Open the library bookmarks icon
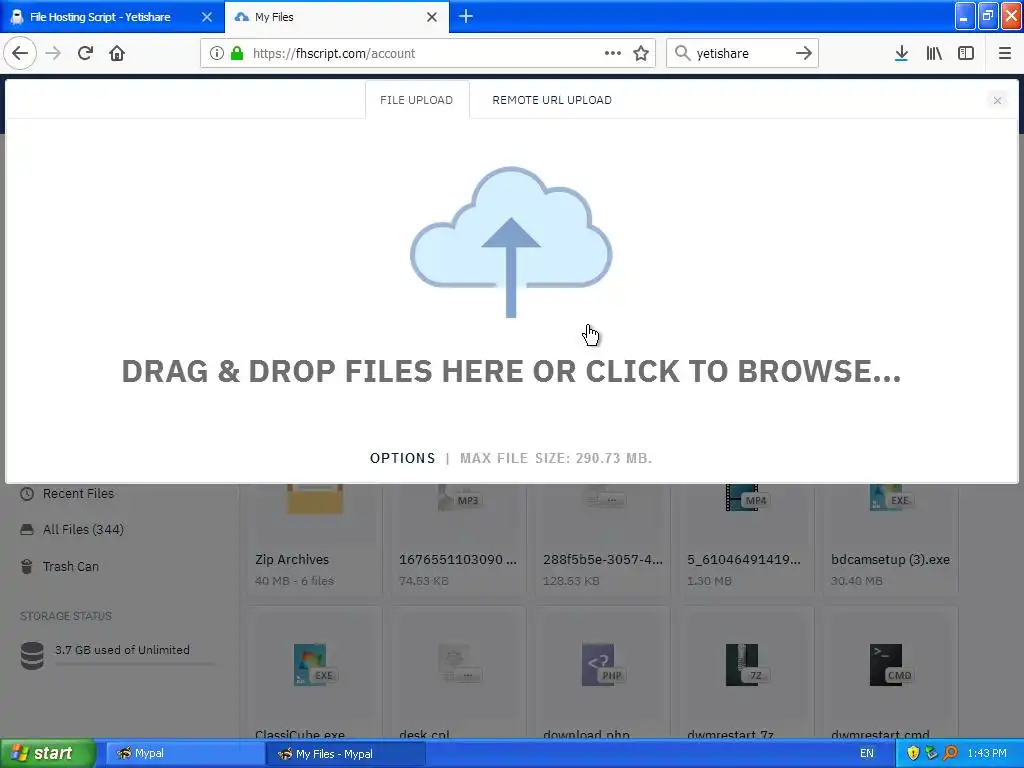This screenshot has width=1024, height=768. 934,53
